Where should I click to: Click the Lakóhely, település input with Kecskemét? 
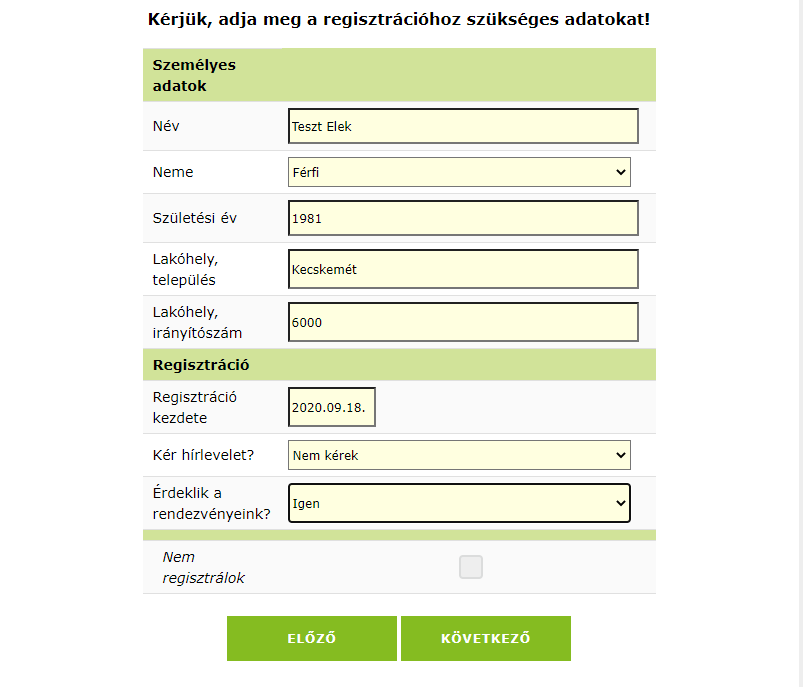pos(462,269)
